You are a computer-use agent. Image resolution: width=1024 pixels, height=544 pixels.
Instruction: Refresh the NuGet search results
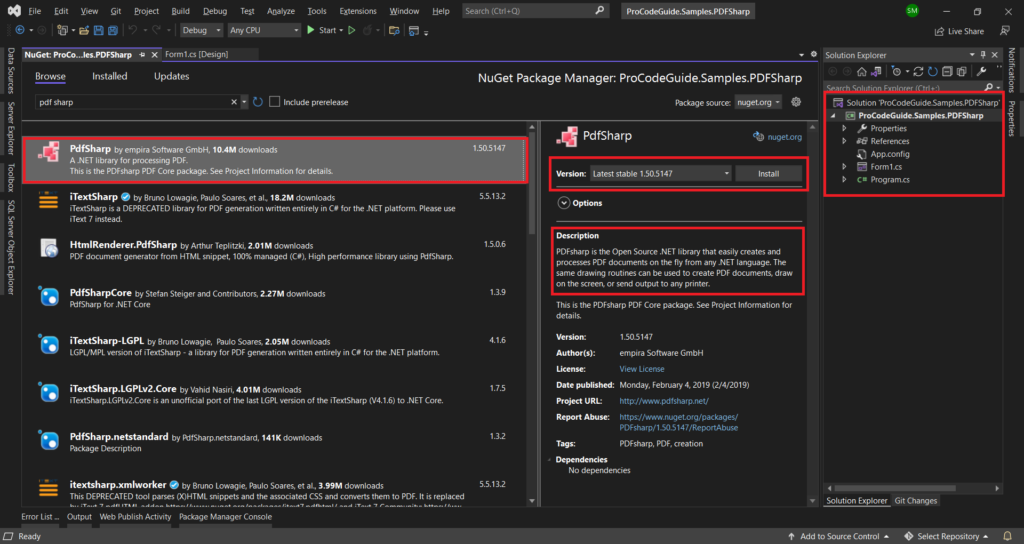(x=258, y=102)
